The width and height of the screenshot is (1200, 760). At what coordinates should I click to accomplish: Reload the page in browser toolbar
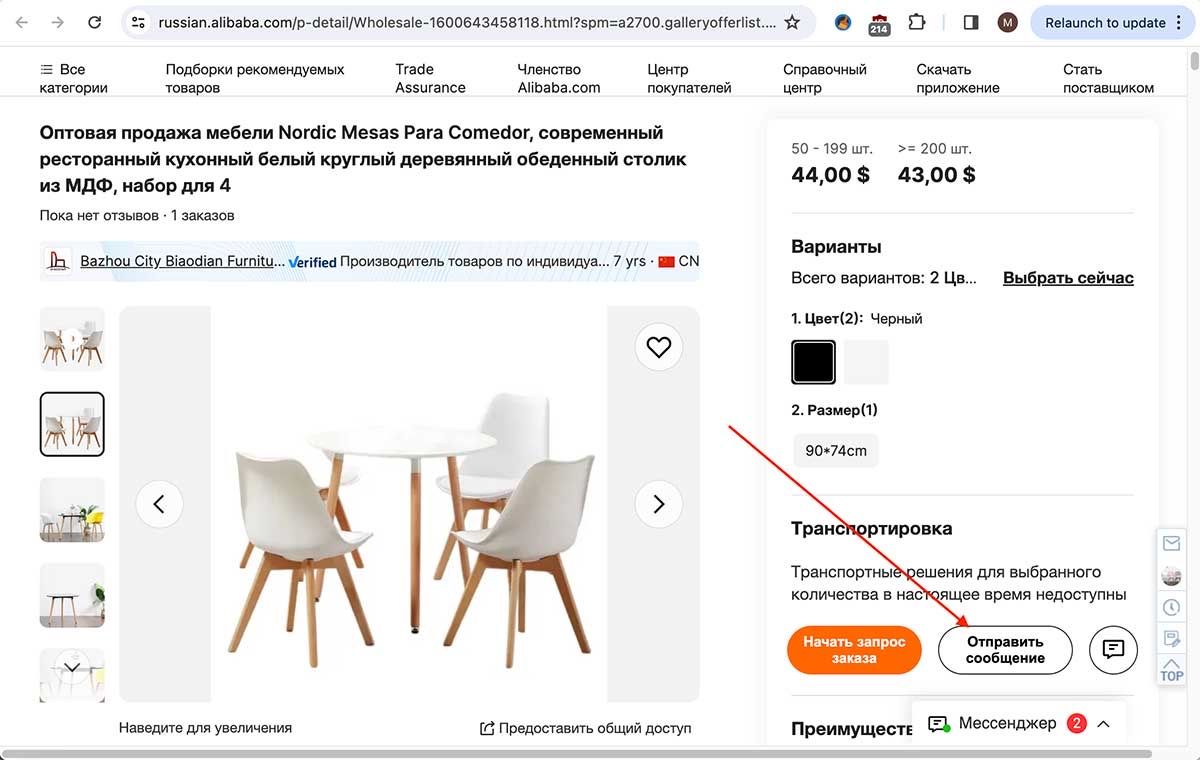pyautogui.click(x=94, y=22)
